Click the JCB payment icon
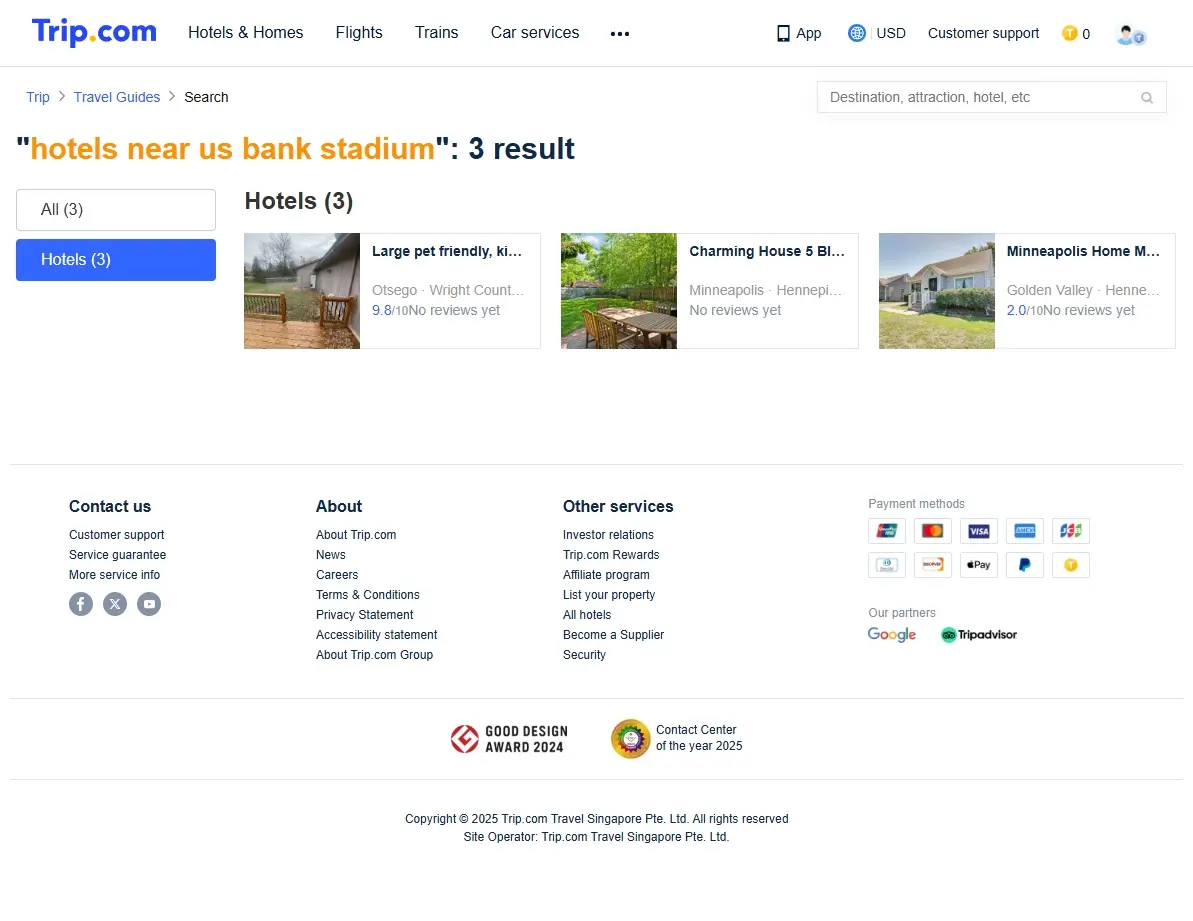The height and width of the screenshot is (921, 1193). [1071, 531]
